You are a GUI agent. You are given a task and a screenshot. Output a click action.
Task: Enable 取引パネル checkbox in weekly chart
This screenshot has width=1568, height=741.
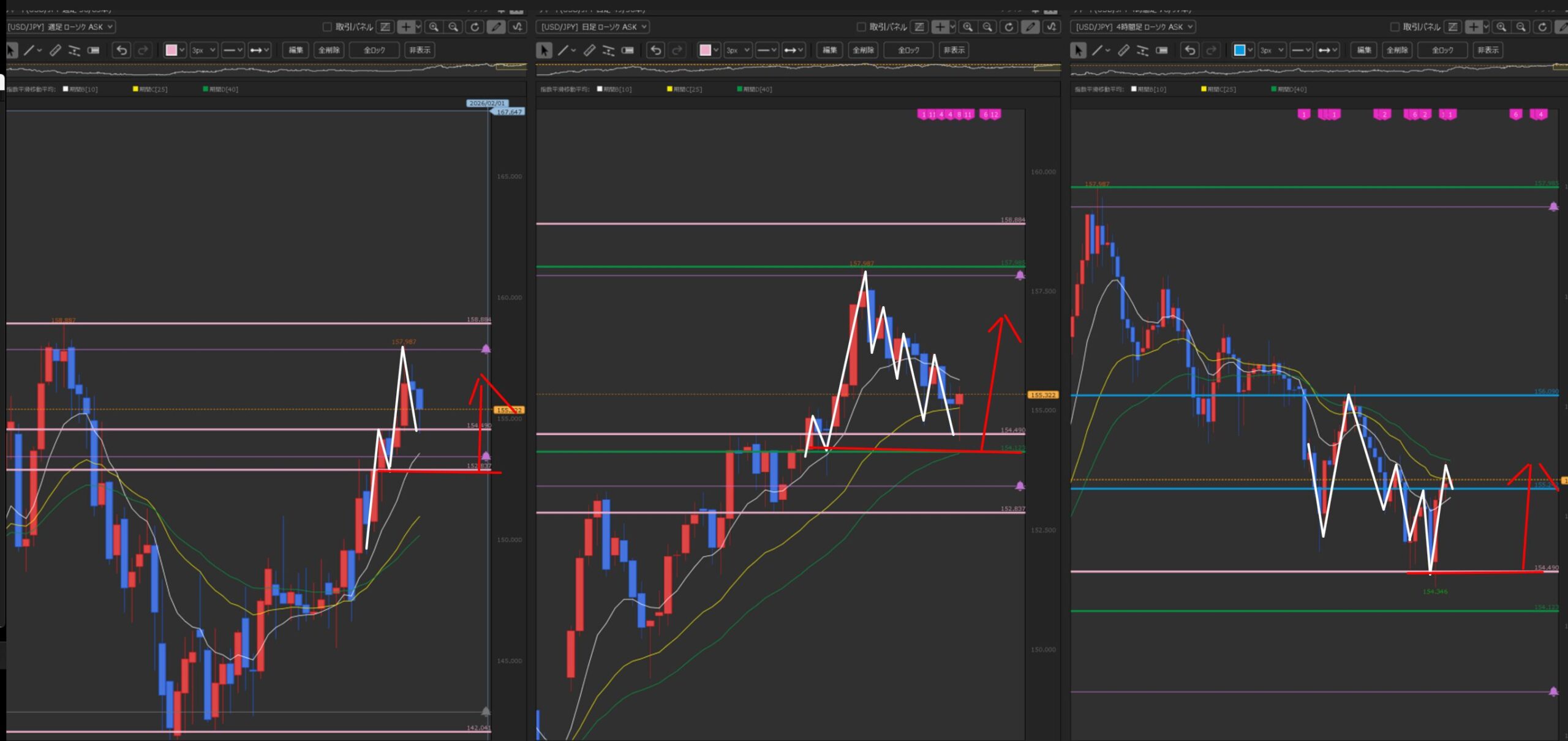coord(327,27)
